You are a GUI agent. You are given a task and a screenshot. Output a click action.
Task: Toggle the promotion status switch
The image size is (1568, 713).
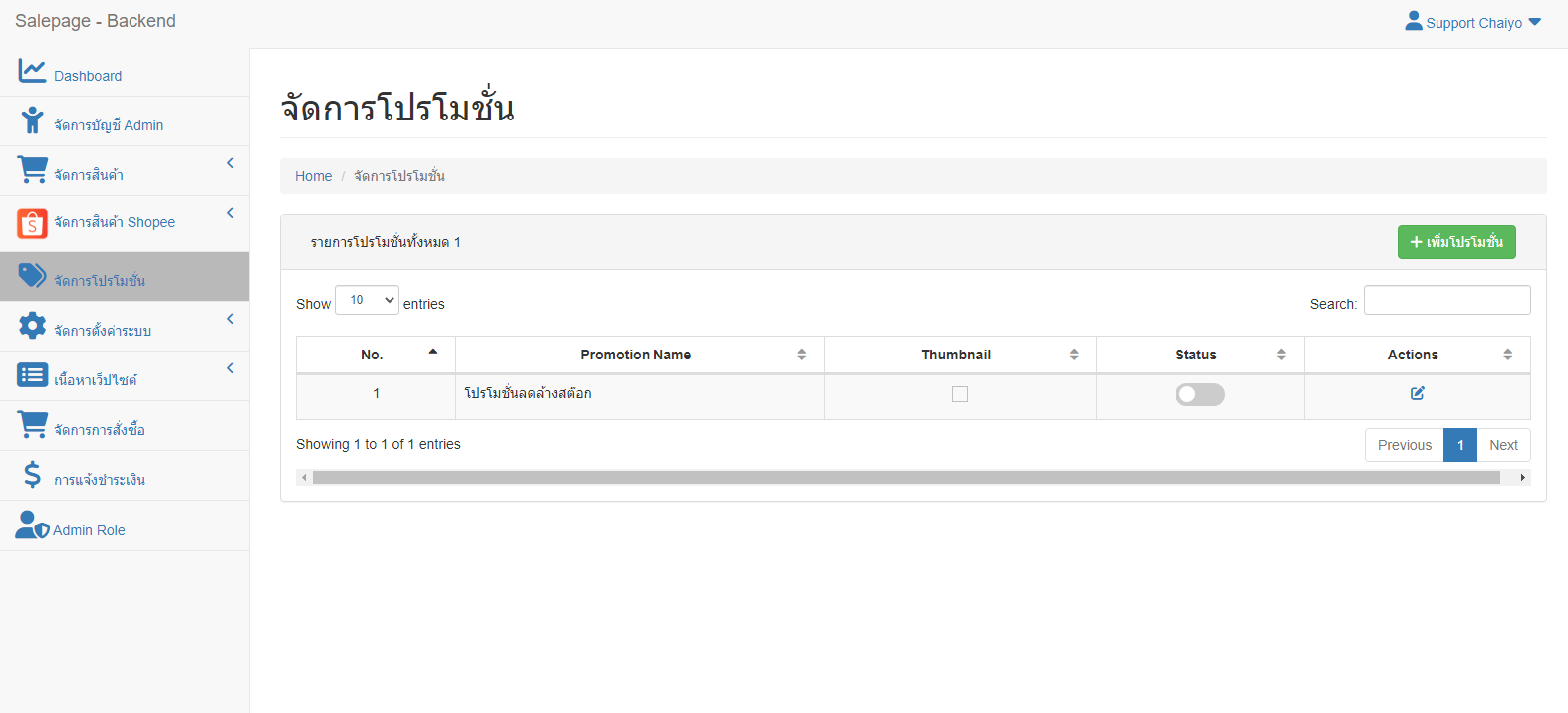coord(1199,394)
